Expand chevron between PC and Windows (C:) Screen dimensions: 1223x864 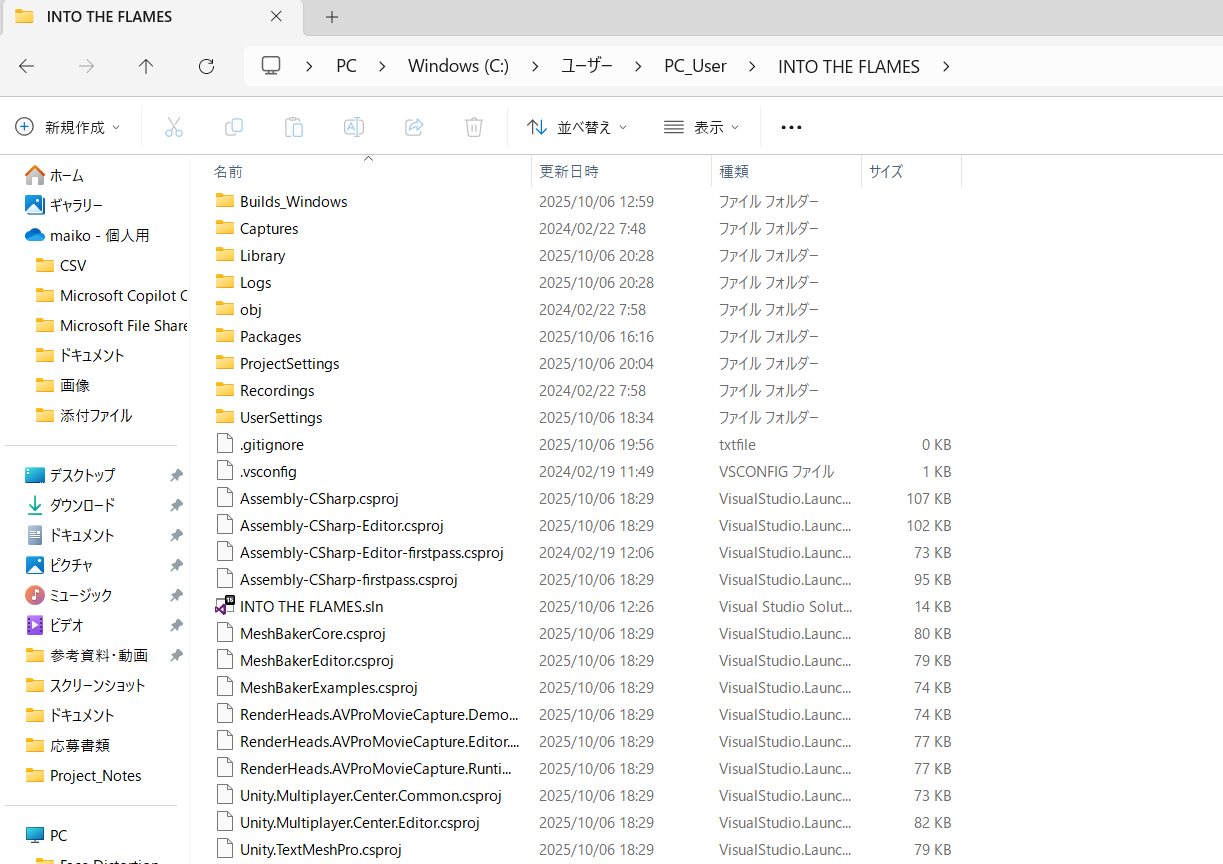point(382,66)
